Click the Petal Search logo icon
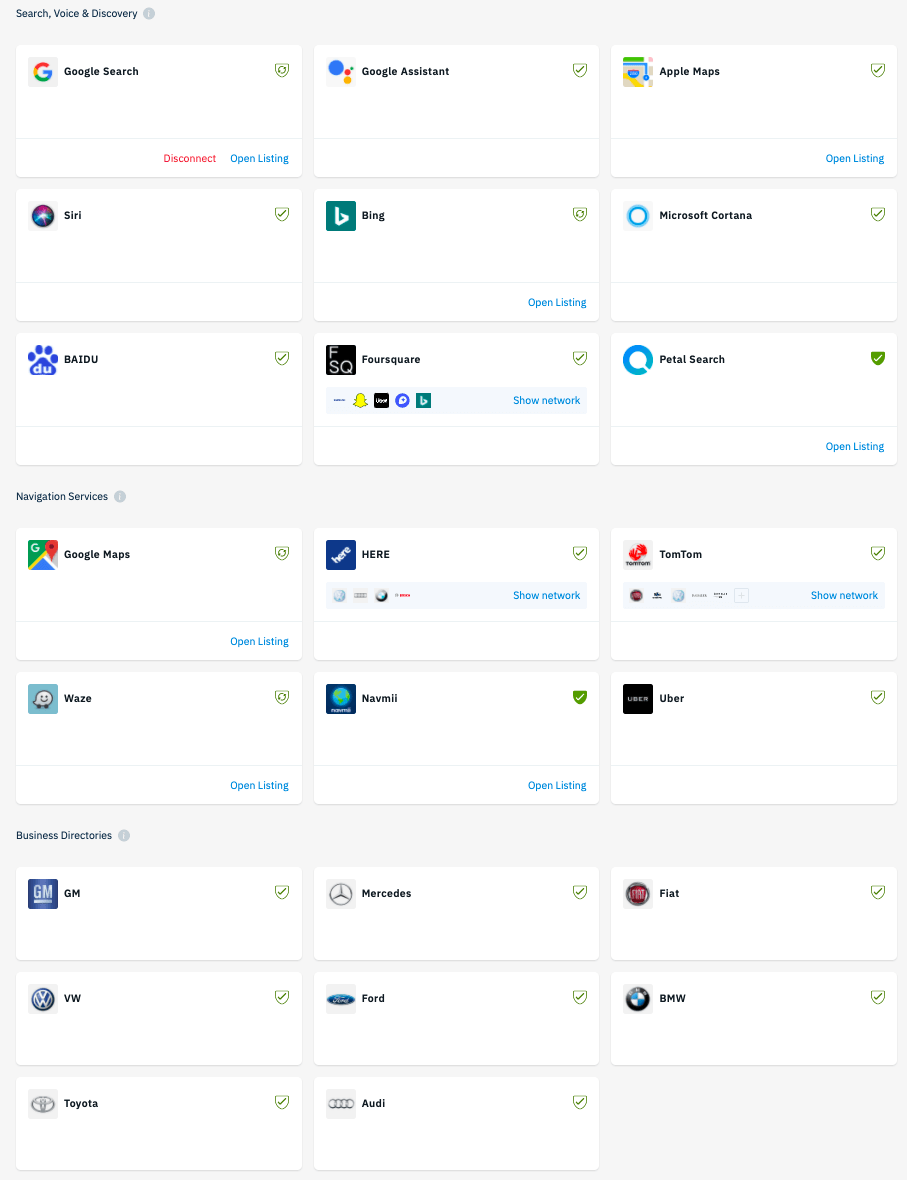The image size is (907, 1180). click(638, 360)
